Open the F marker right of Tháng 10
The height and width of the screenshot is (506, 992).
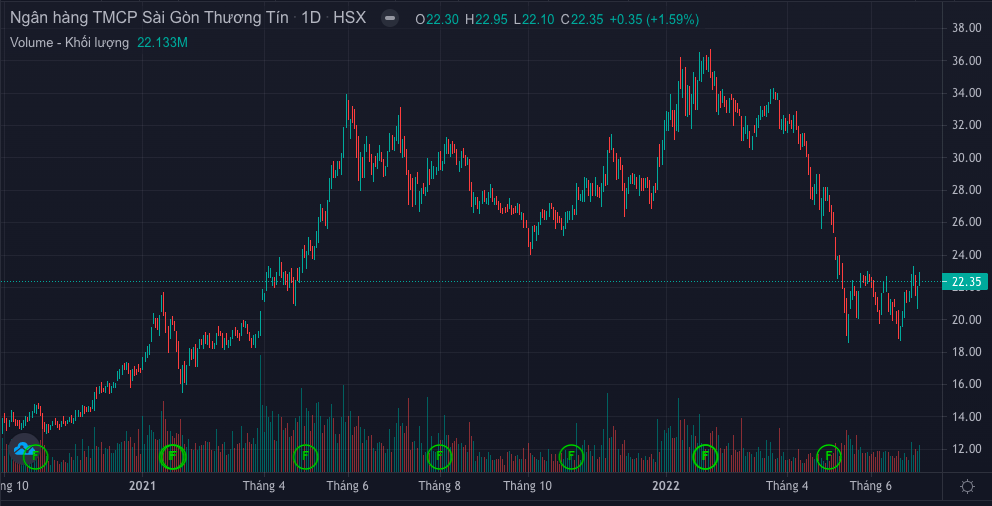pyautogui.click(x=571, y=457)
